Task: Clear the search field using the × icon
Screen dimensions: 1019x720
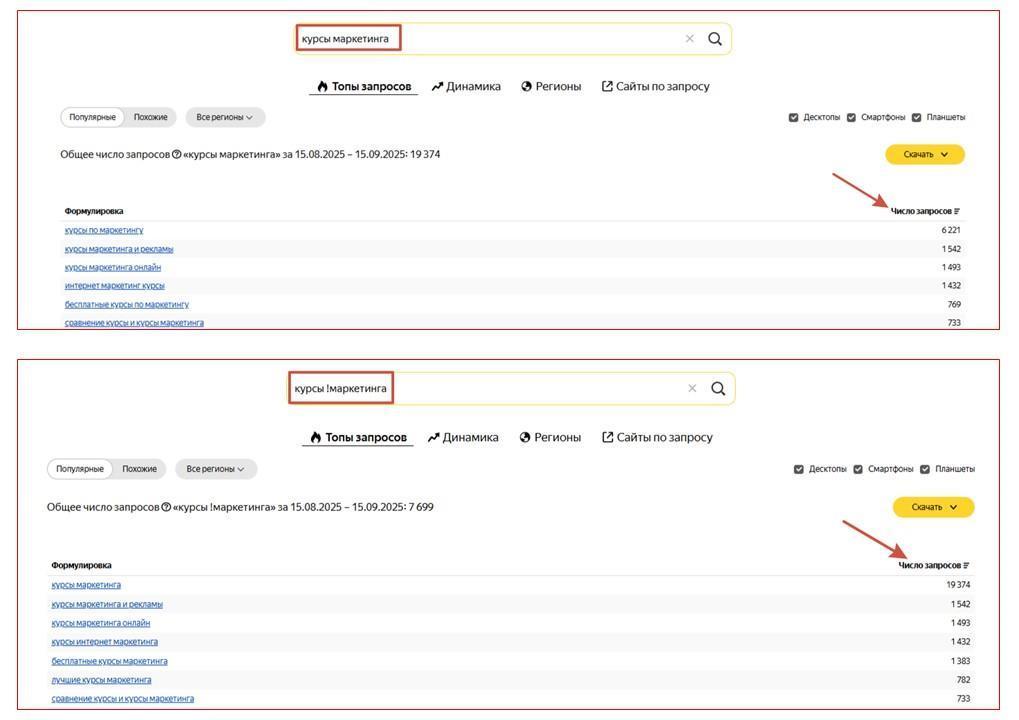Action: coord(689,38)
